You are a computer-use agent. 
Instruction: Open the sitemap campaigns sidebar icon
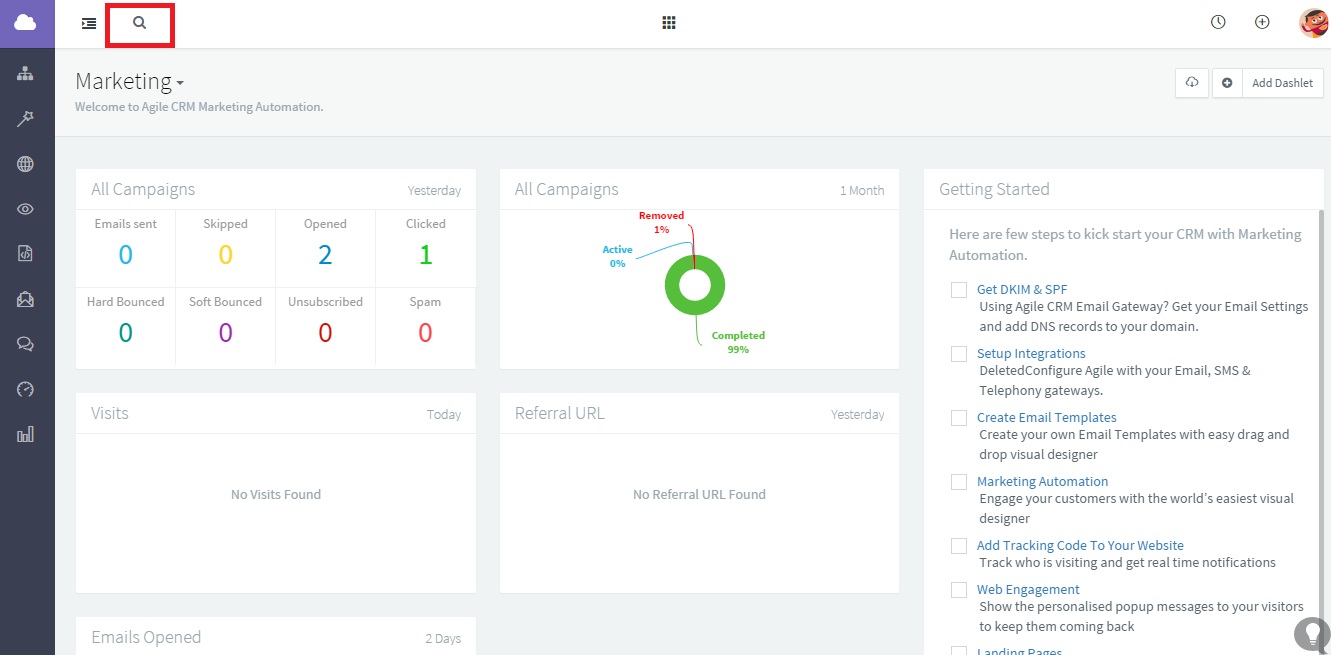(x=26, y=74)
